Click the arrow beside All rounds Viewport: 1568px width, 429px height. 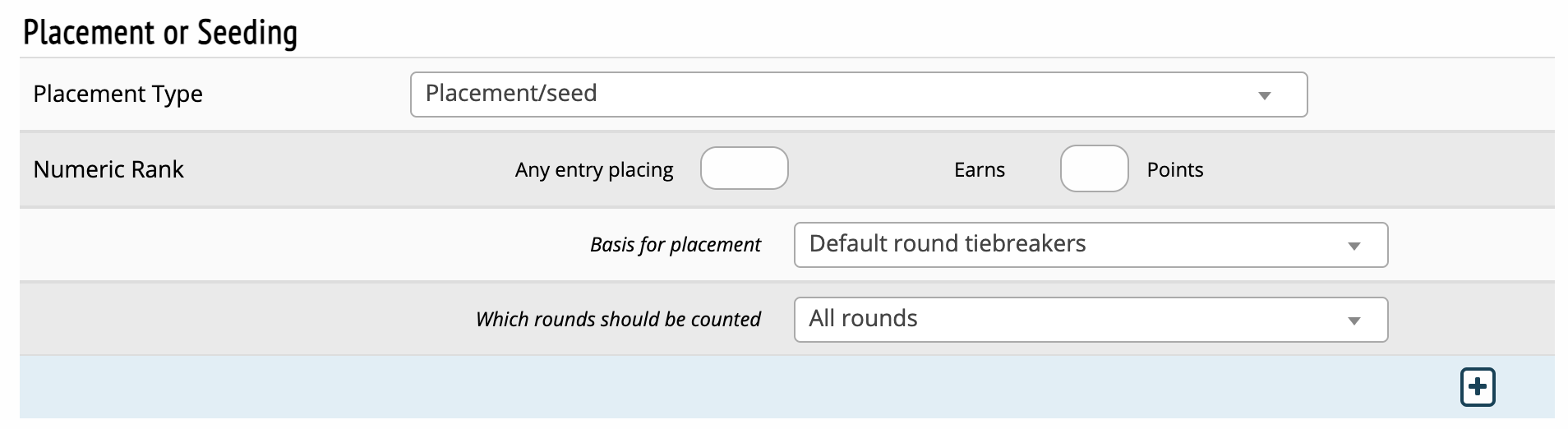click(x=1354, y=321)
